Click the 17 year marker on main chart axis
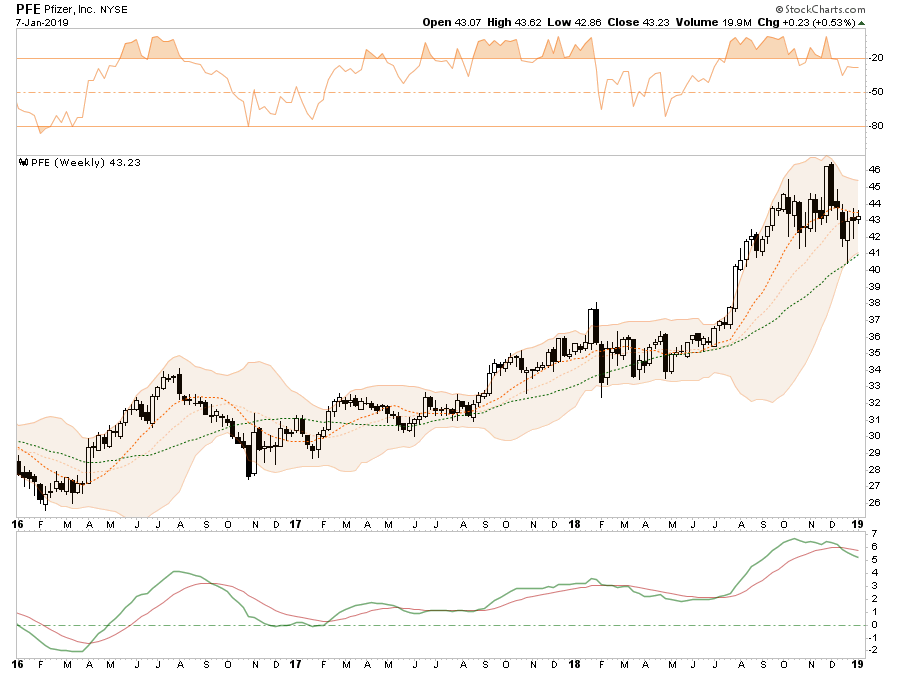900x673 pixels. [297, 523]
